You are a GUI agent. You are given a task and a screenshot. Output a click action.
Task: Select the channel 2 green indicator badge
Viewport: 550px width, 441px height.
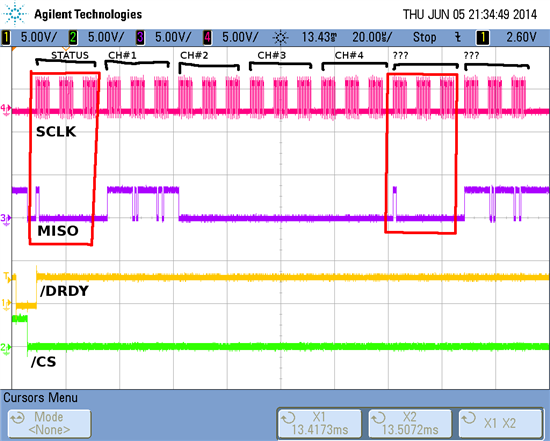(73, 38)
